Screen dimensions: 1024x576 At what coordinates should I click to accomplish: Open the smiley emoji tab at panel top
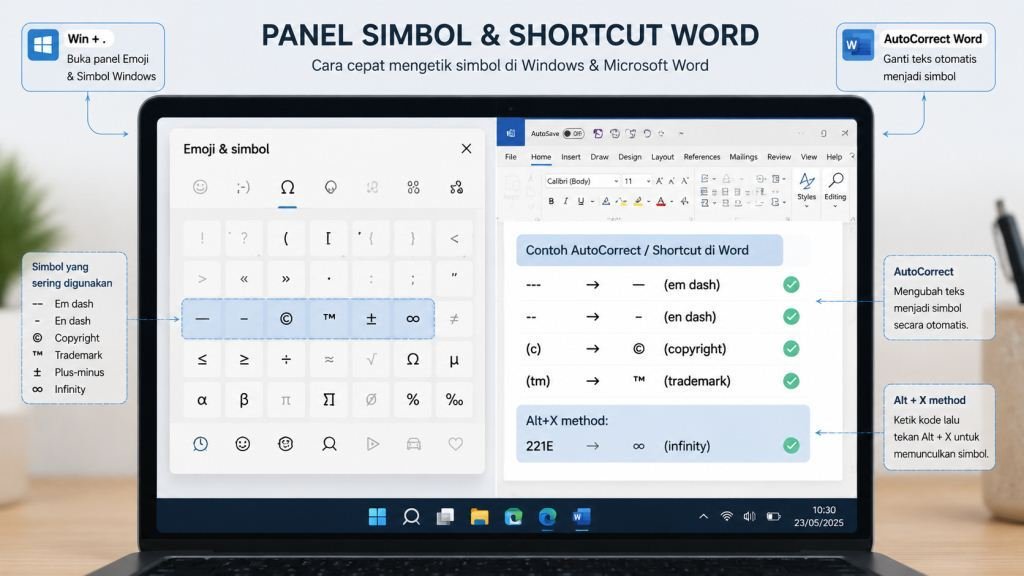pyautogui.click(x=200, y=187)
